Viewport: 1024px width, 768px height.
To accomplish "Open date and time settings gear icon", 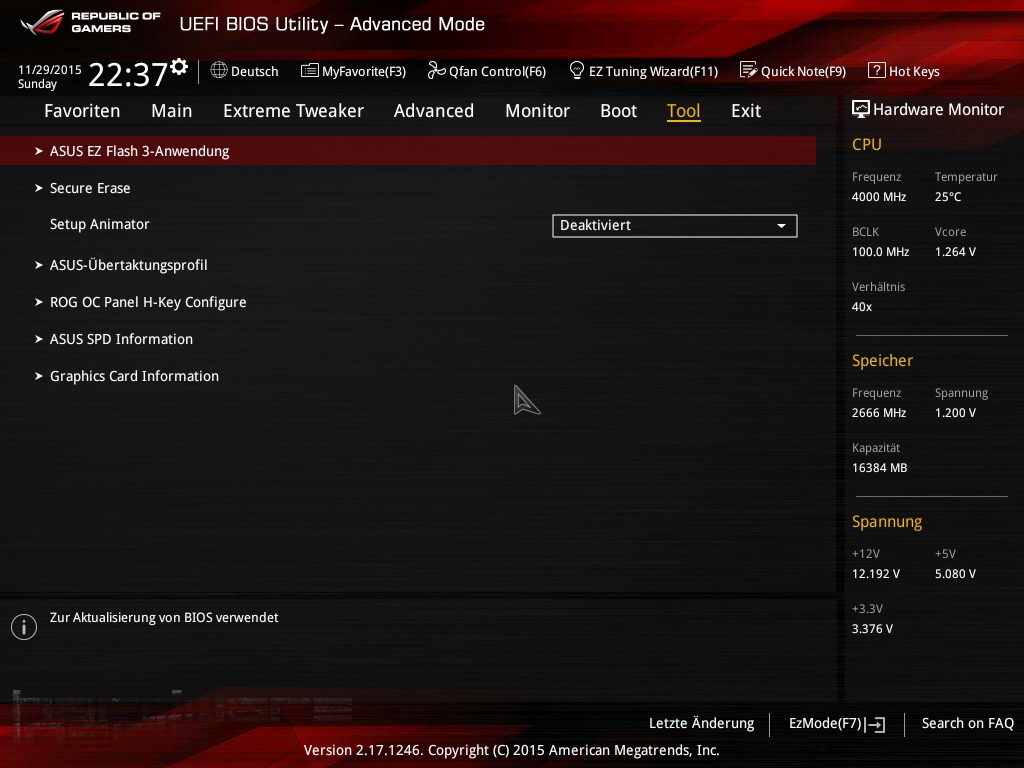I will tap(179, 67).
